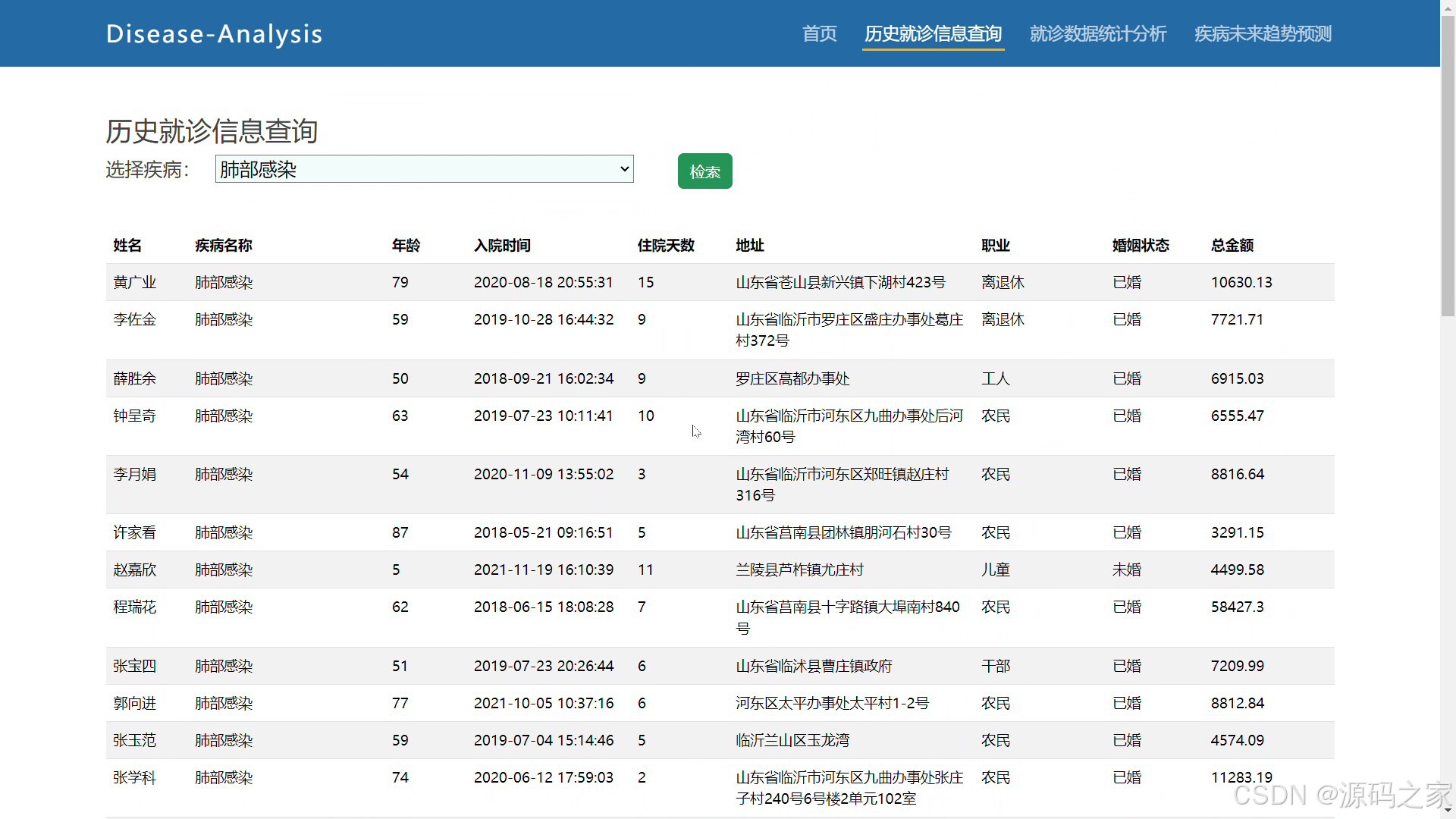This screenshot has width=1456, height=819.
Task: Select patient name 程瑞花
Action: click(x=134, y=607)
